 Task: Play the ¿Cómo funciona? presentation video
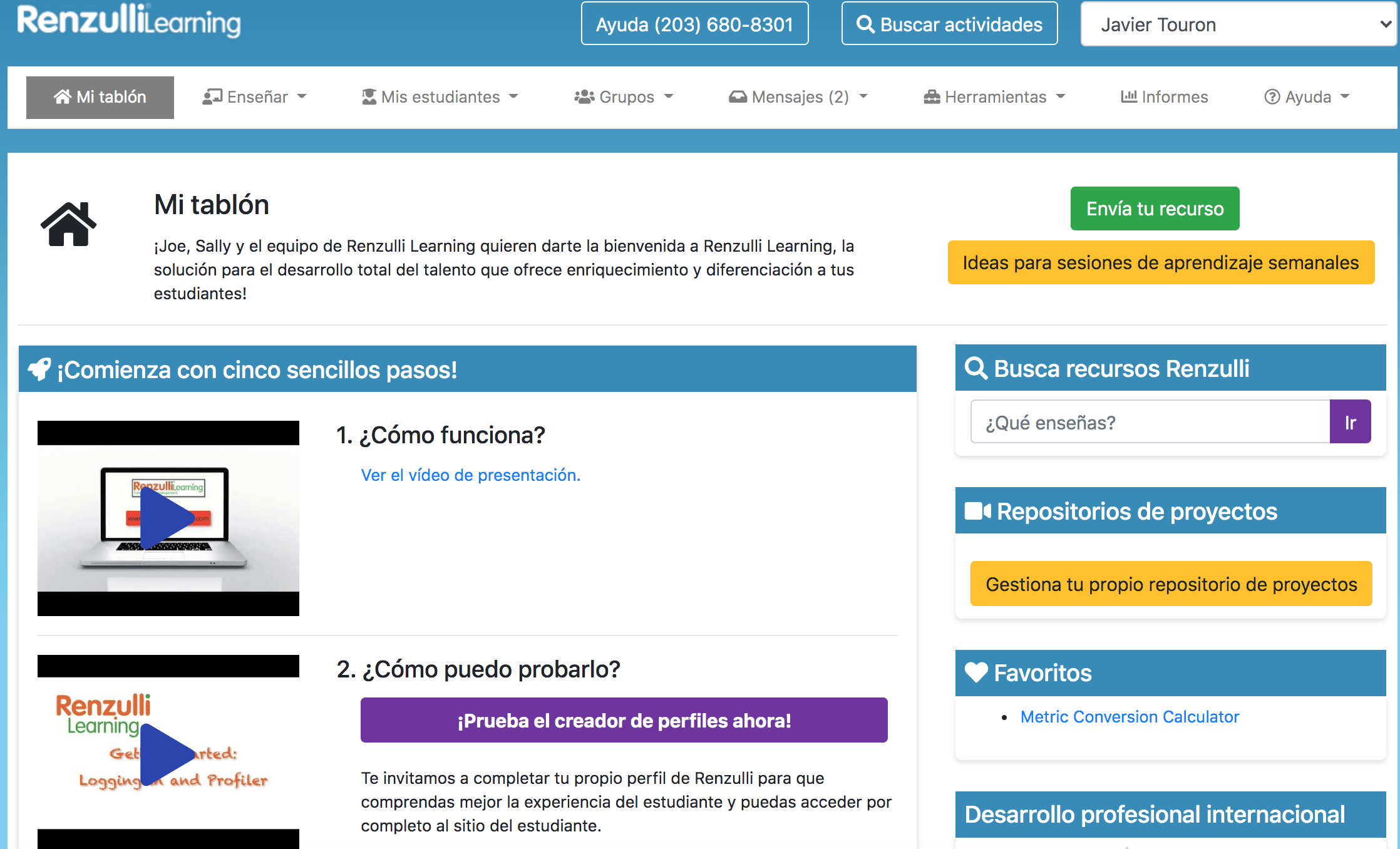(x=167, y=518)
